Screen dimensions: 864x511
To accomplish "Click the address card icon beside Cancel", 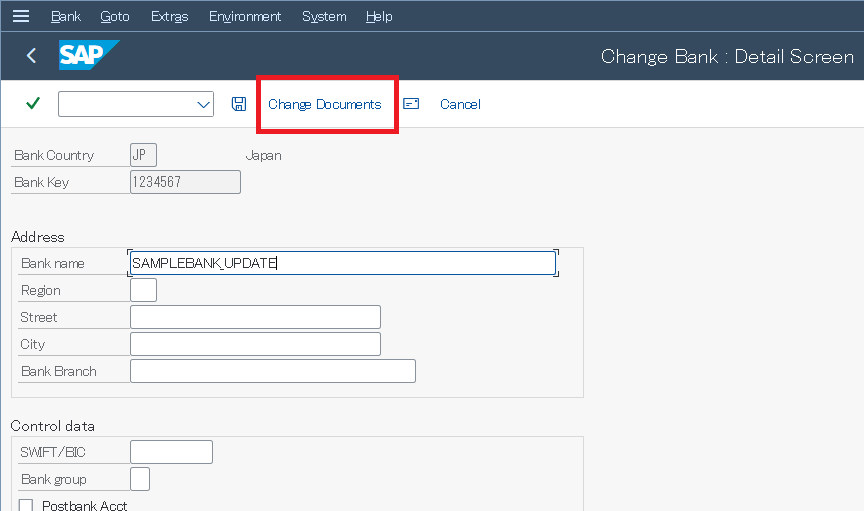I will click(x=411, y=104).
